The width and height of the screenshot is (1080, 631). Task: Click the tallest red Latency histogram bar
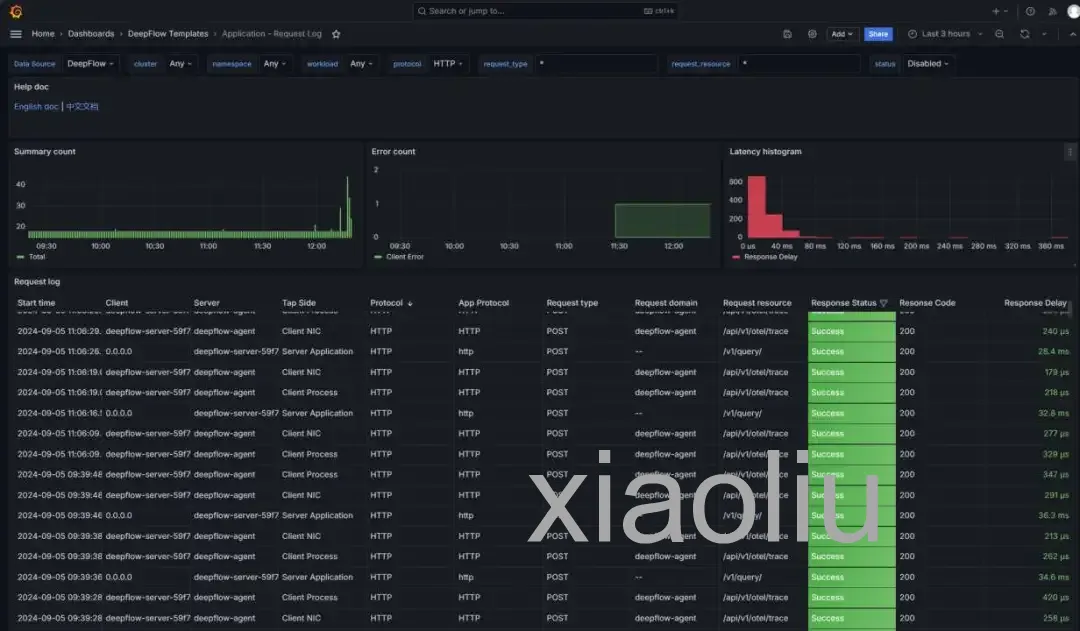(756, 207)
